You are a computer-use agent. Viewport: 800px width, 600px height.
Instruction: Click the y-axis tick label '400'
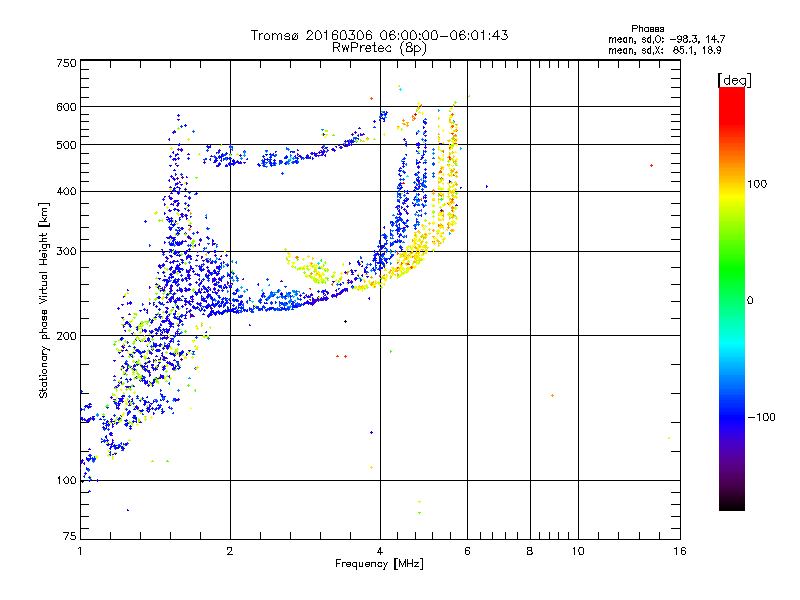coord(67,192)
